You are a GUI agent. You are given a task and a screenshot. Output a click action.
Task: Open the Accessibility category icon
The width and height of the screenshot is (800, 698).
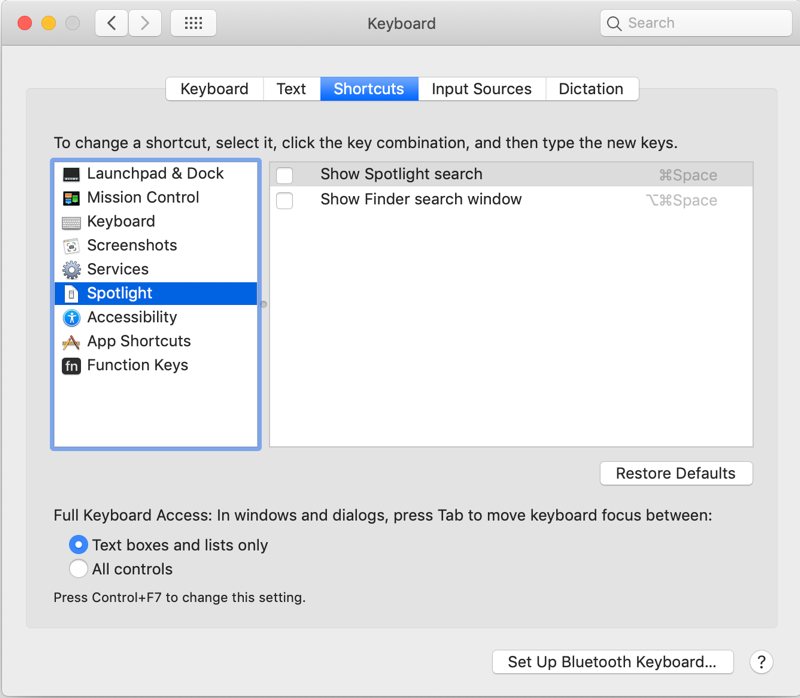[x=70, y=317]
